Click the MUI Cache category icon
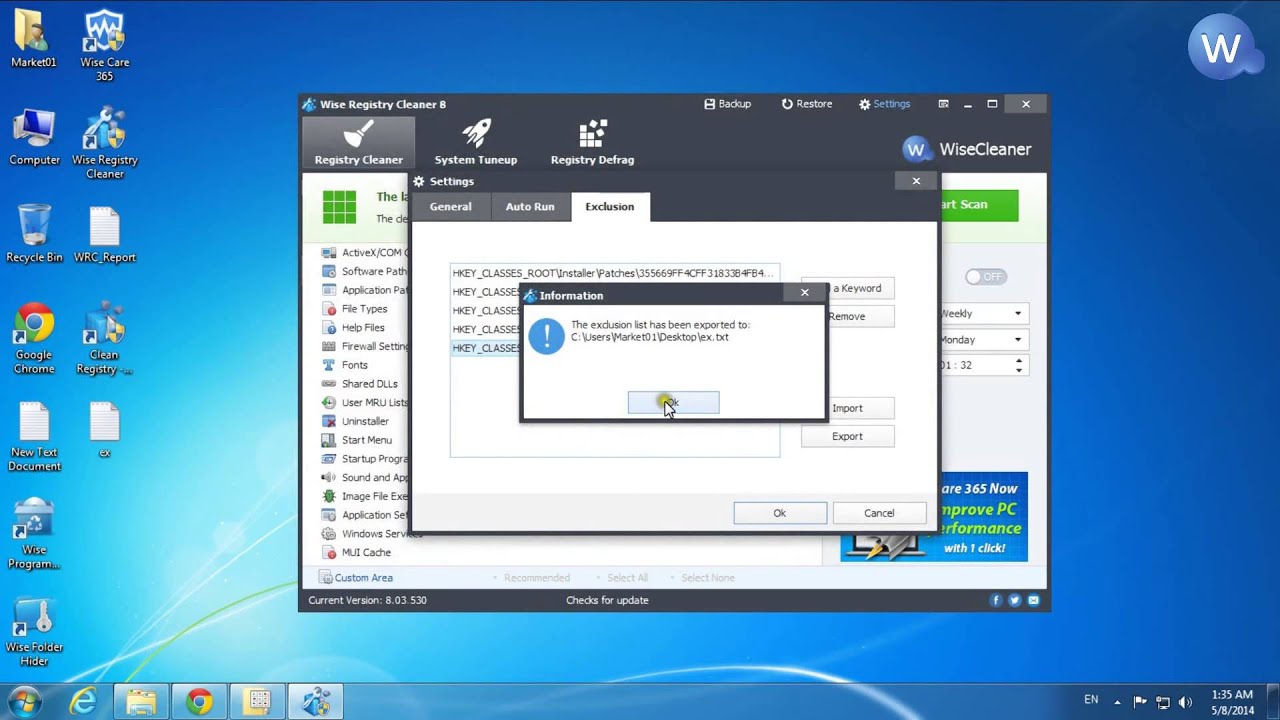 pos(329,552)
